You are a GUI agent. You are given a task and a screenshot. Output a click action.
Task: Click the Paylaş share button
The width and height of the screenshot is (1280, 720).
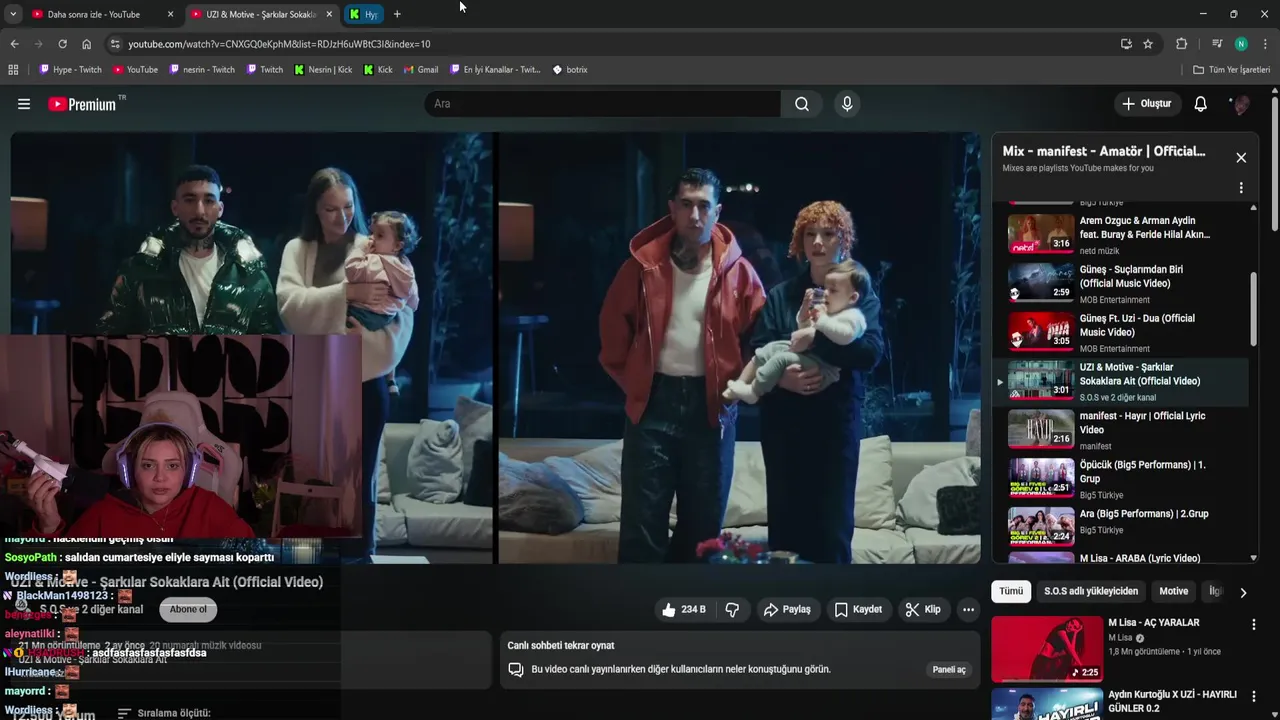coord(787,609)
